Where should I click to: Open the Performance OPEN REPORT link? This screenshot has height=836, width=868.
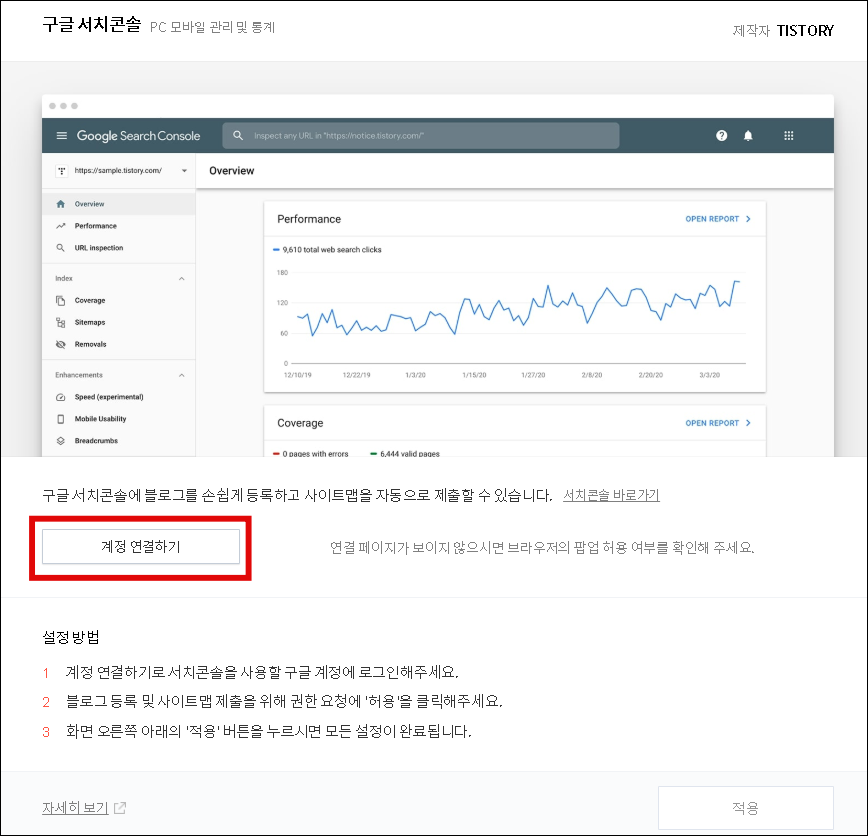tap(718, 219)
